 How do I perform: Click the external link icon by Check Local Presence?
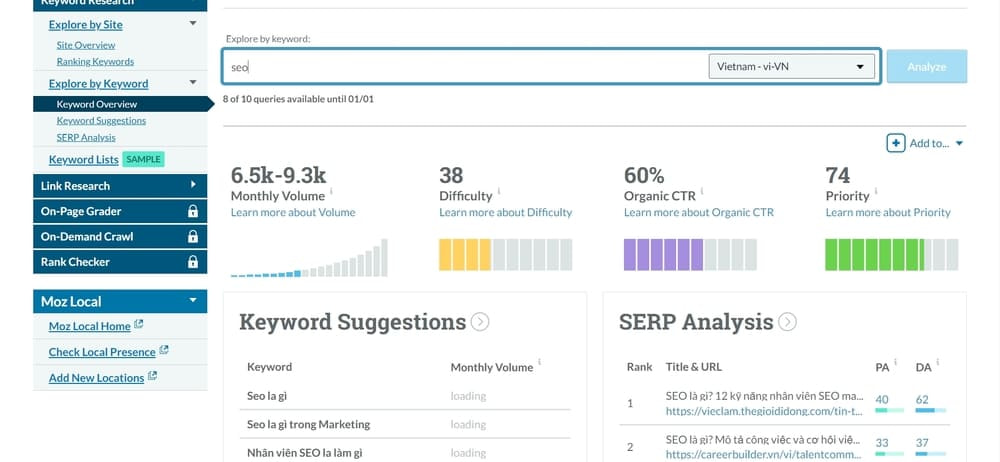[x=163, y=350]
